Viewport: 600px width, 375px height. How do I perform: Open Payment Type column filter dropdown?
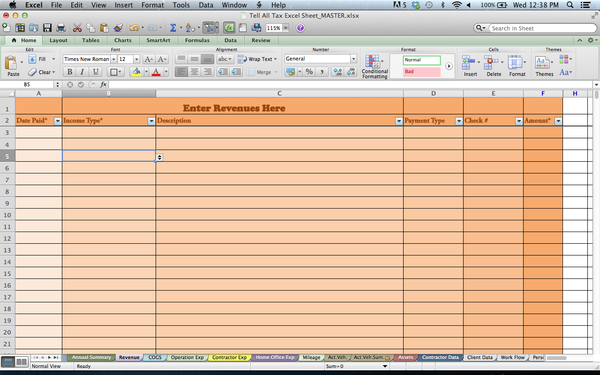click(458, 121)
